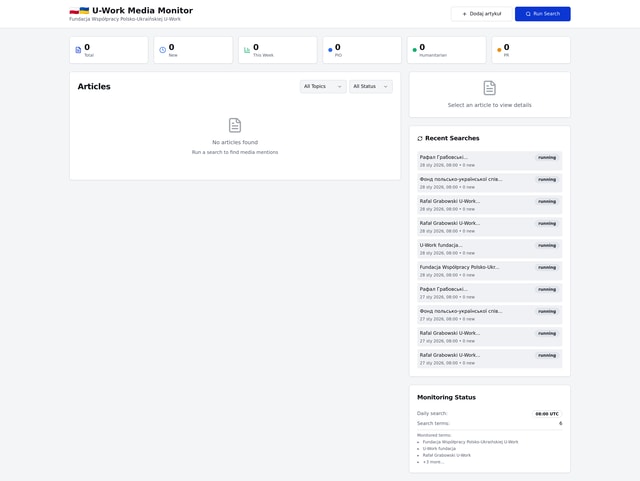The width and height of the screenshot is (640, 481).
Task: Open the All Status filter dropdown
Action: point(370,87)
